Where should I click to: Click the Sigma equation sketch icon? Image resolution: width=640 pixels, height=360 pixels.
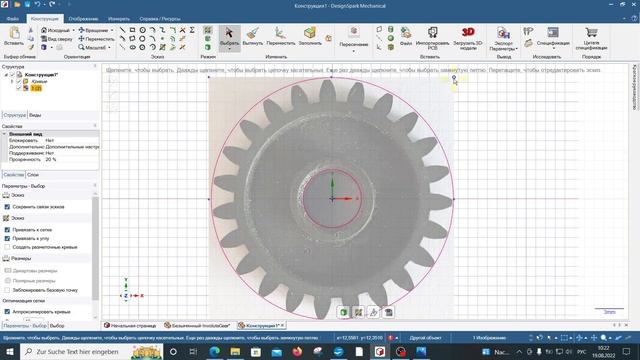[192, 30]
